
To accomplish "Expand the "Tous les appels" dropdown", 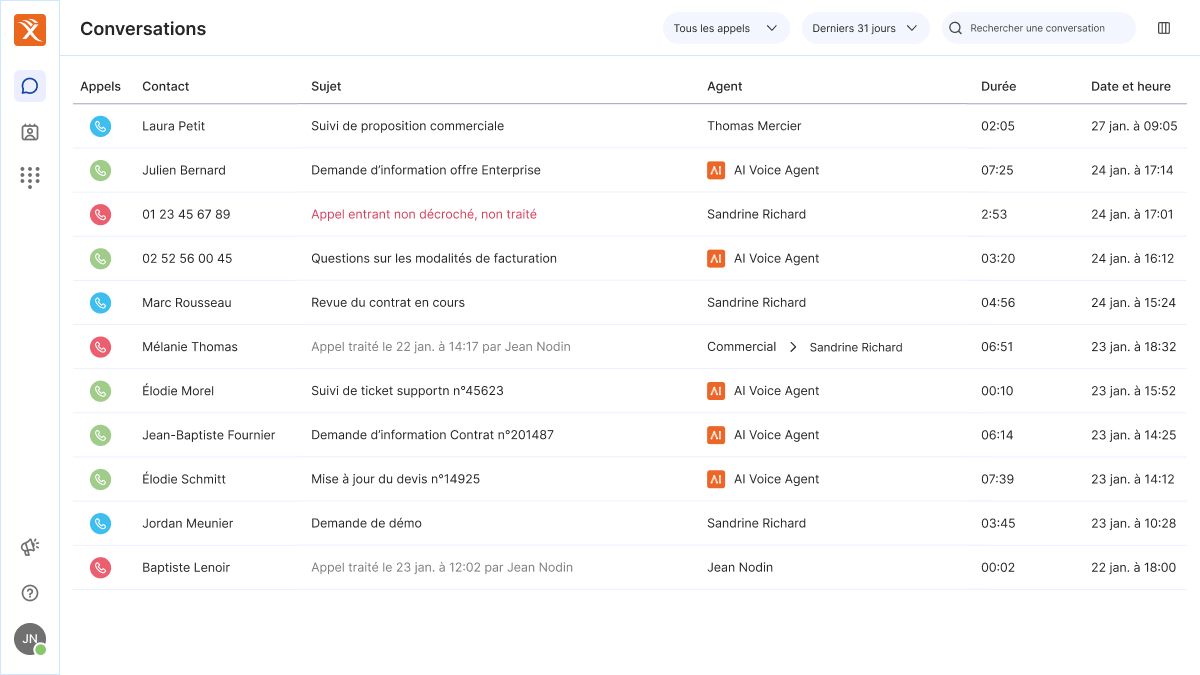I will [x=726, y=28].
